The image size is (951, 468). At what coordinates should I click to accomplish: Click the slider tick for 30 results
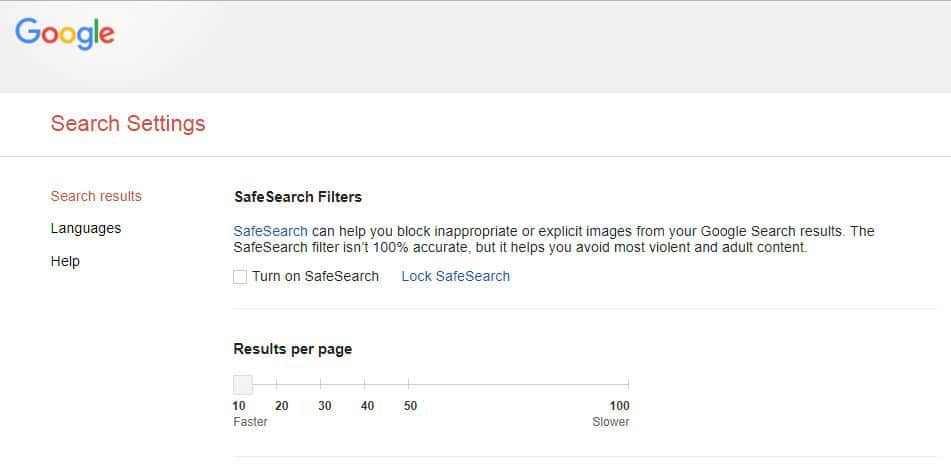tap(321, 384)
